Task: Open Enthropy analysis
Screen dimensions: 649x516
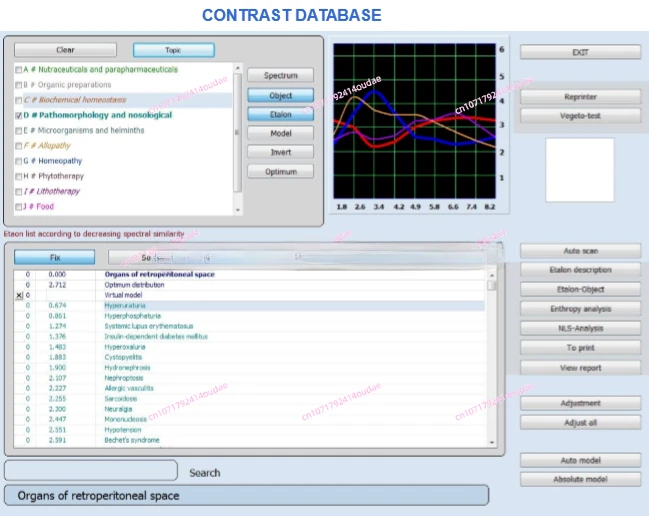Action: pos(580,309)
